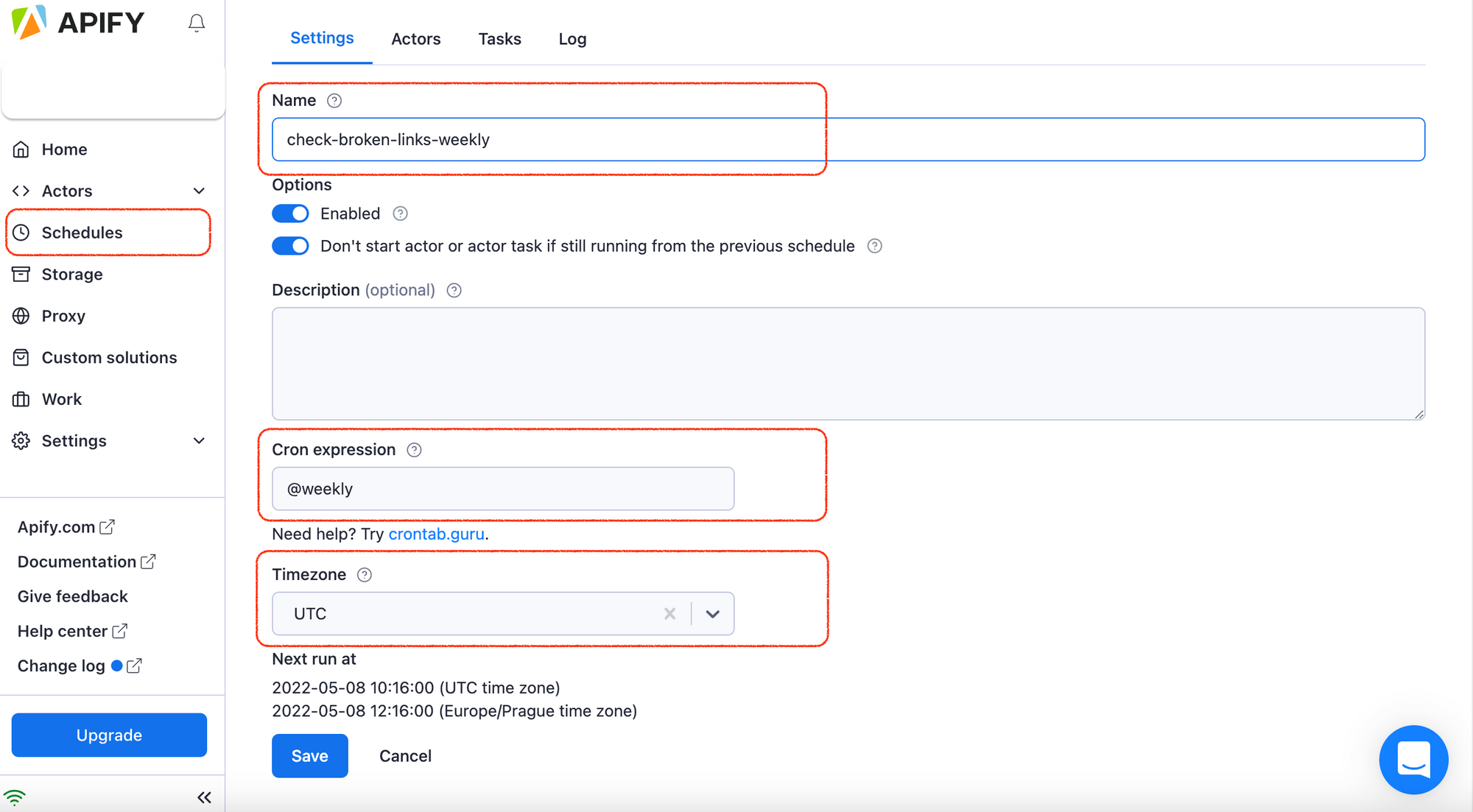
Task: Click the Timezone help question icon
Action: pos(365,575)
